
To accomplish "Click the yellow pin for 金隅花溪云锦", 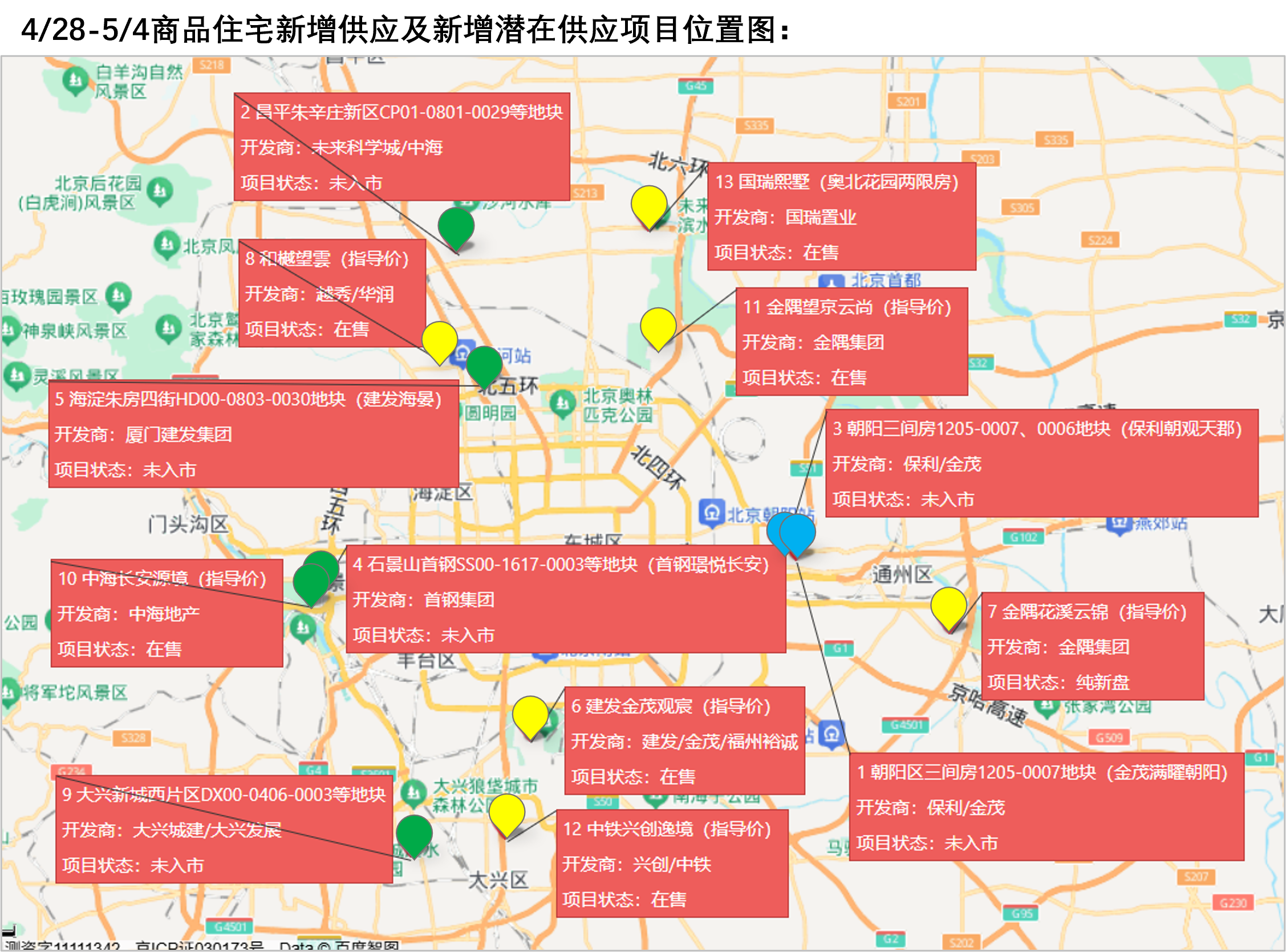I will click(949, 609).
